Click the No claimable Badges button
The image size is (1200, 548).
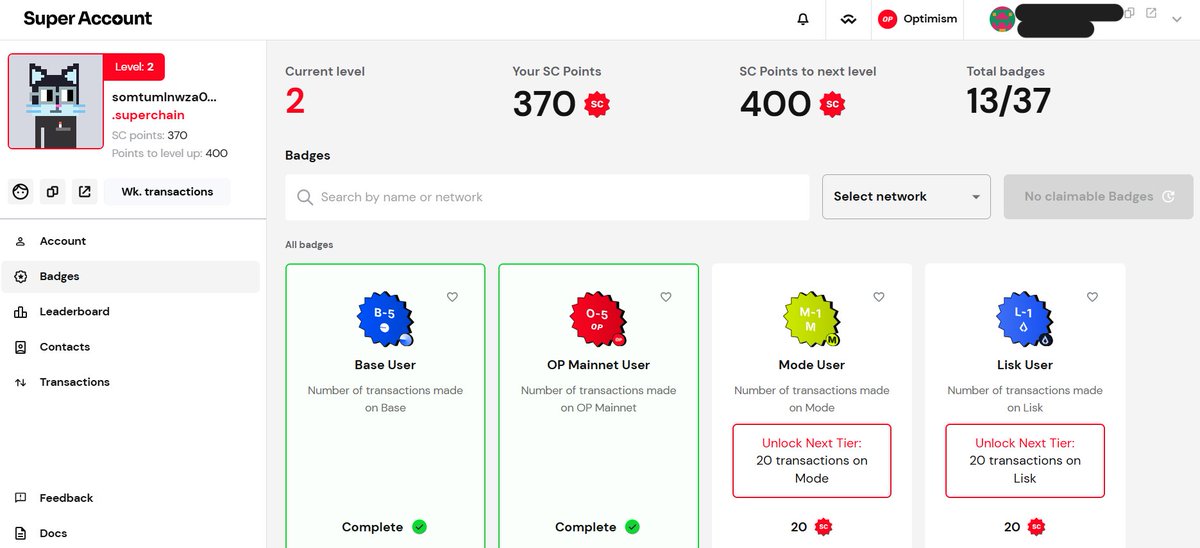(x=1098, y=197)
